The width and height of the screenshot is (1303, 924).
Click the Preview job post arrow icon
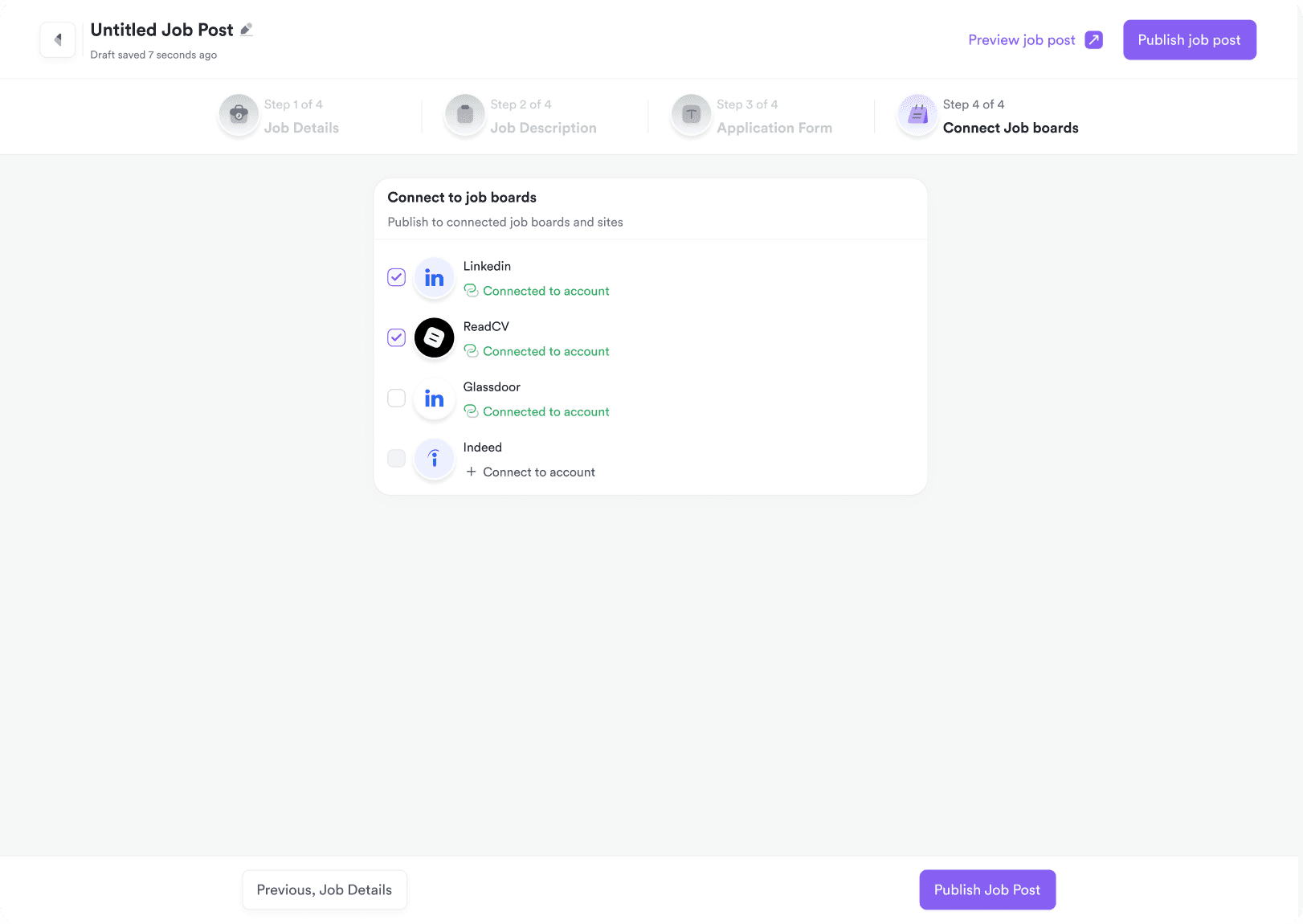coord(1093,40)
